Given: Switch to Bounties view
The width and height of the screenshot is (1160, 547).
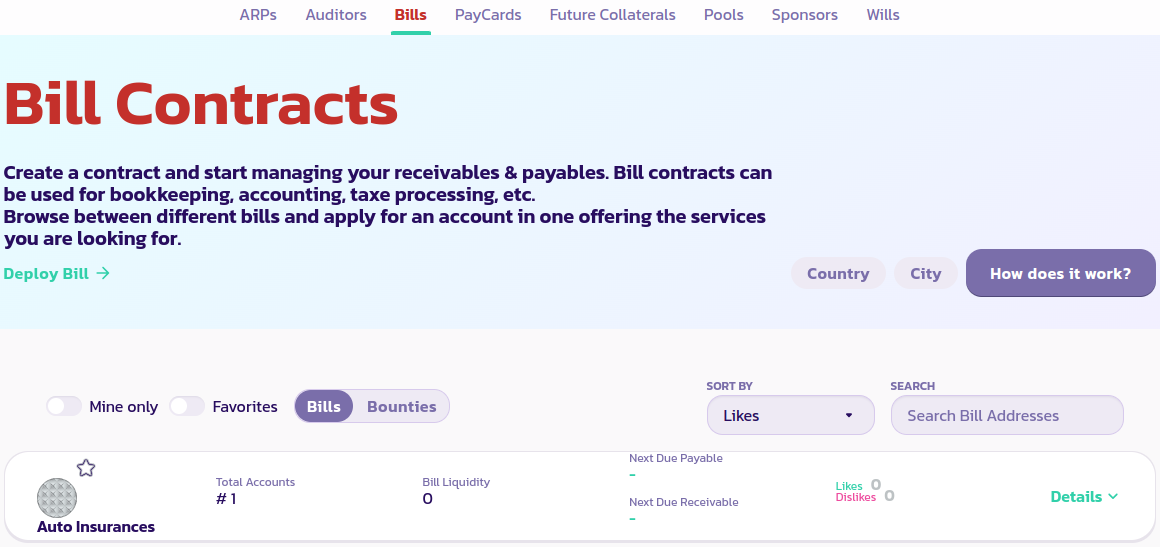Looking at the screenshot, I should (x=401, y=407).
